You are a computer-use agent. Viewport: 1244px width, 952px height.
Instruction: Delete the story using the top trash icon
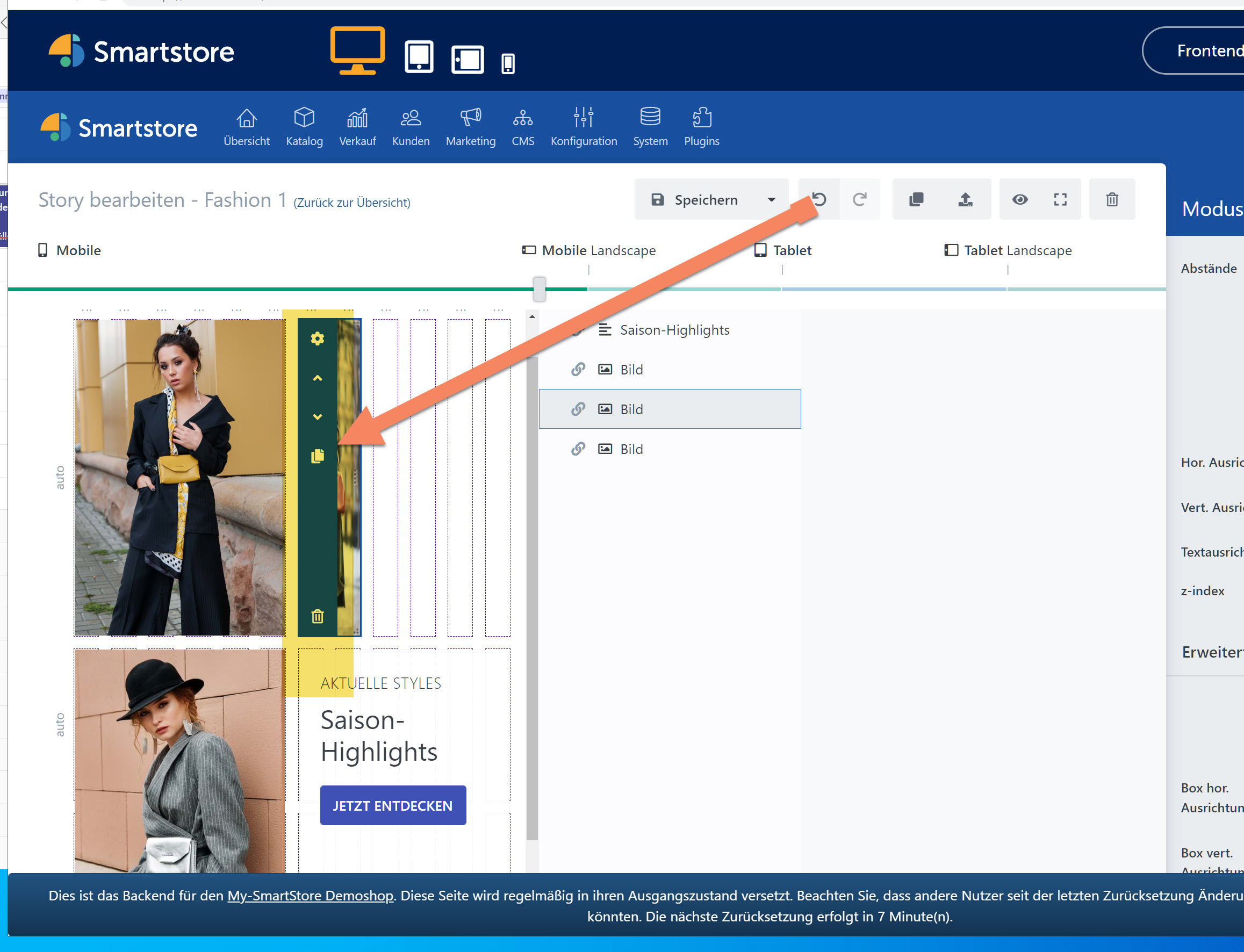coord(1112,199)
